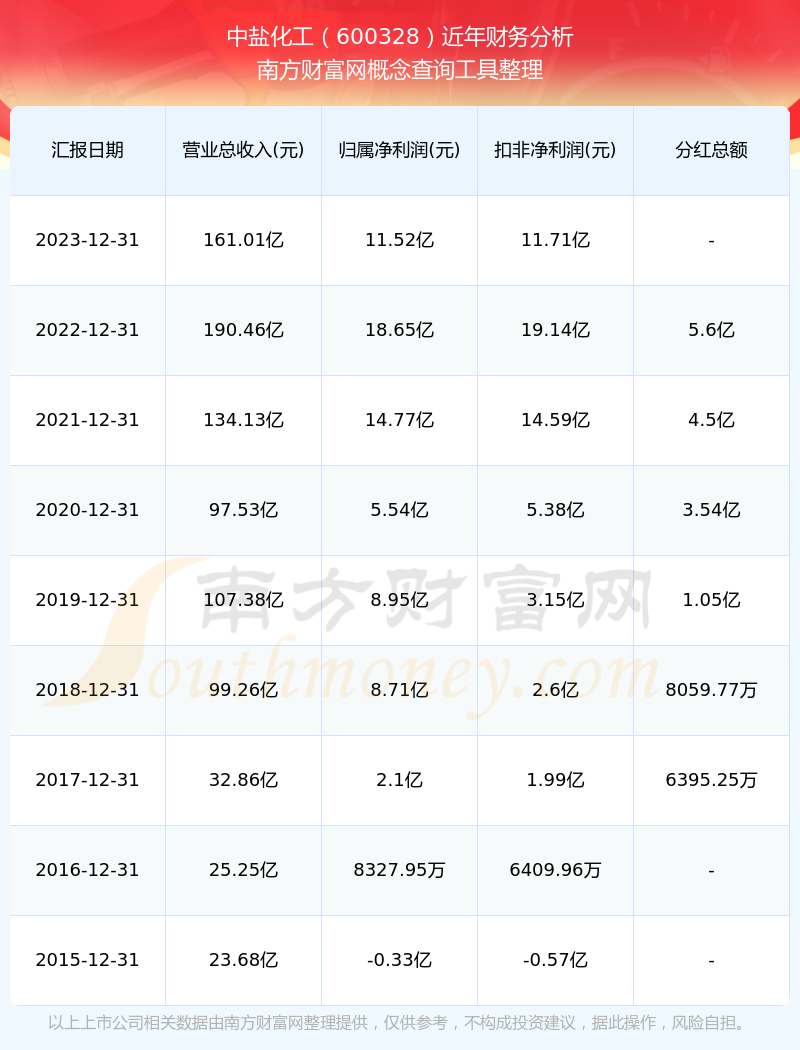
Task: Select revenue value 134.13亿
Action: [x=243, y=420]
